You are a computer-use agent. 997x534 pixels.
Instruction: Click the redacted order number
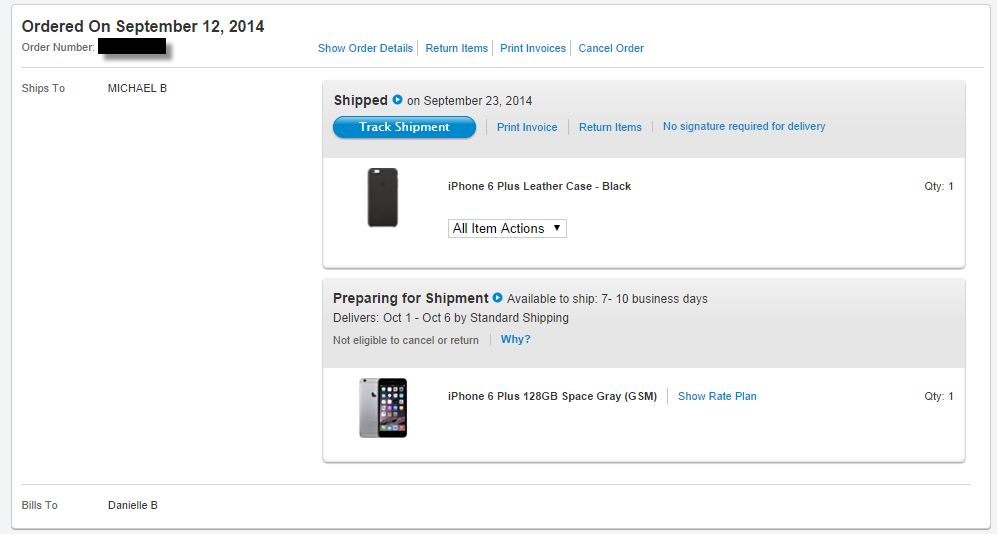click(132, 47)
